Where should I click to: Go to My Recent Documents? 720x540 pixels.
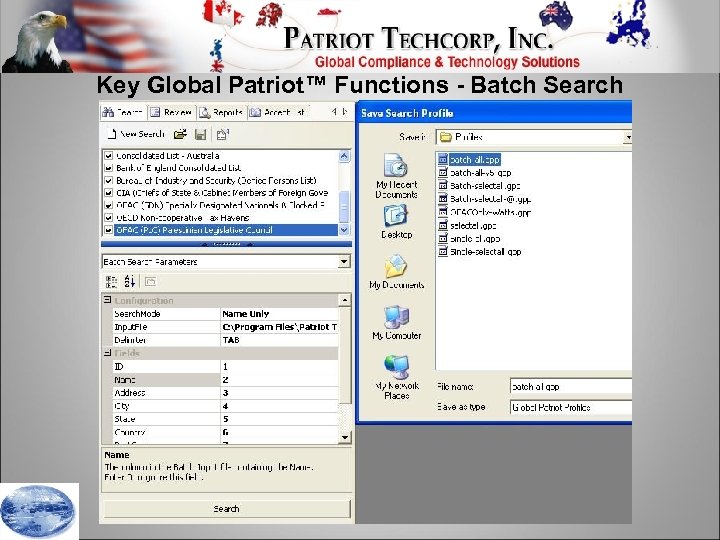[396, 176]
